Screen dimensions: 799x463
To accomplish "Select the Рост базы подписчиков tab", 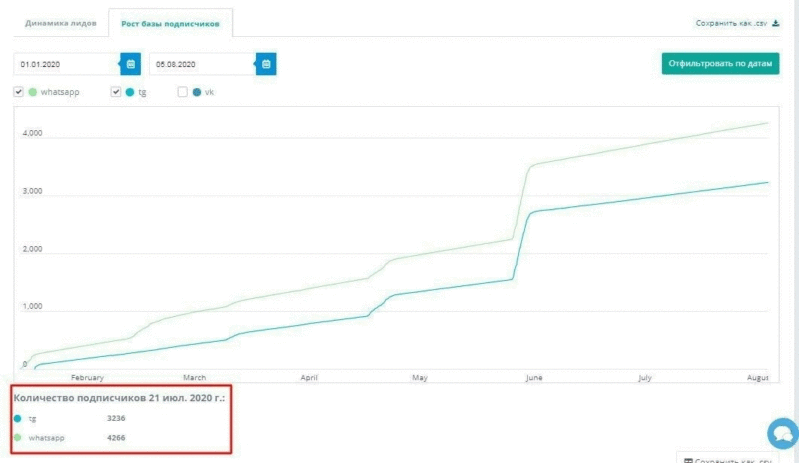I will tap(170, 23).
